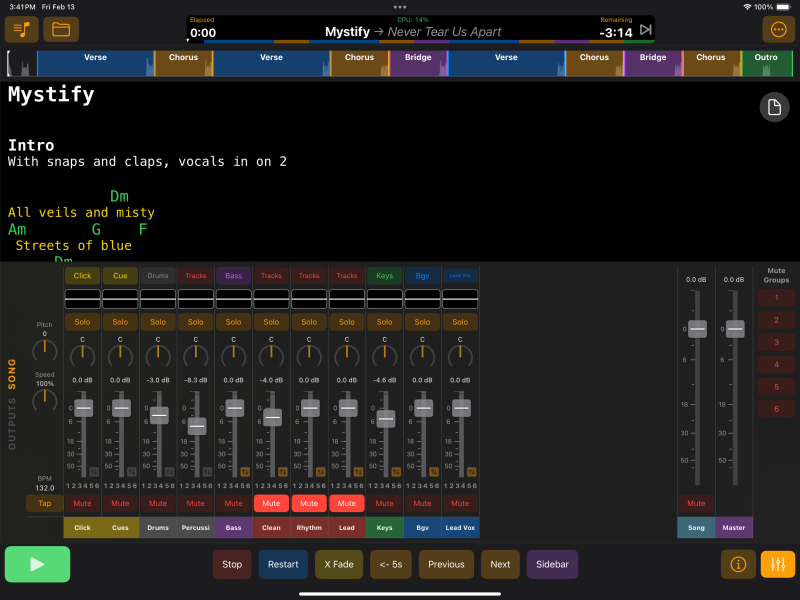Click the Master channel fader handle
Screen dimensions: 800x600
coord(735,329)
